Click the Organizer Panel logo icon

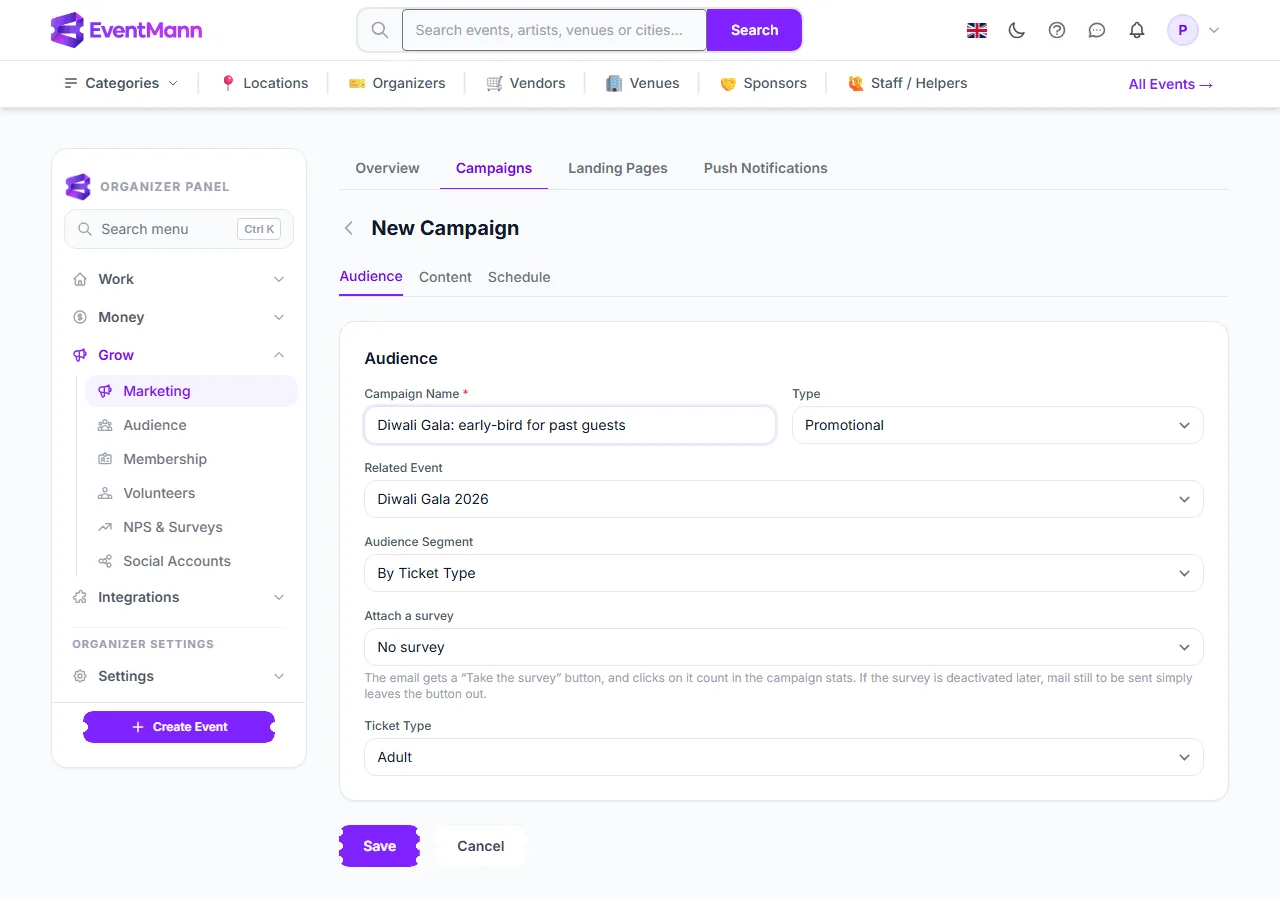pos(78,186)
